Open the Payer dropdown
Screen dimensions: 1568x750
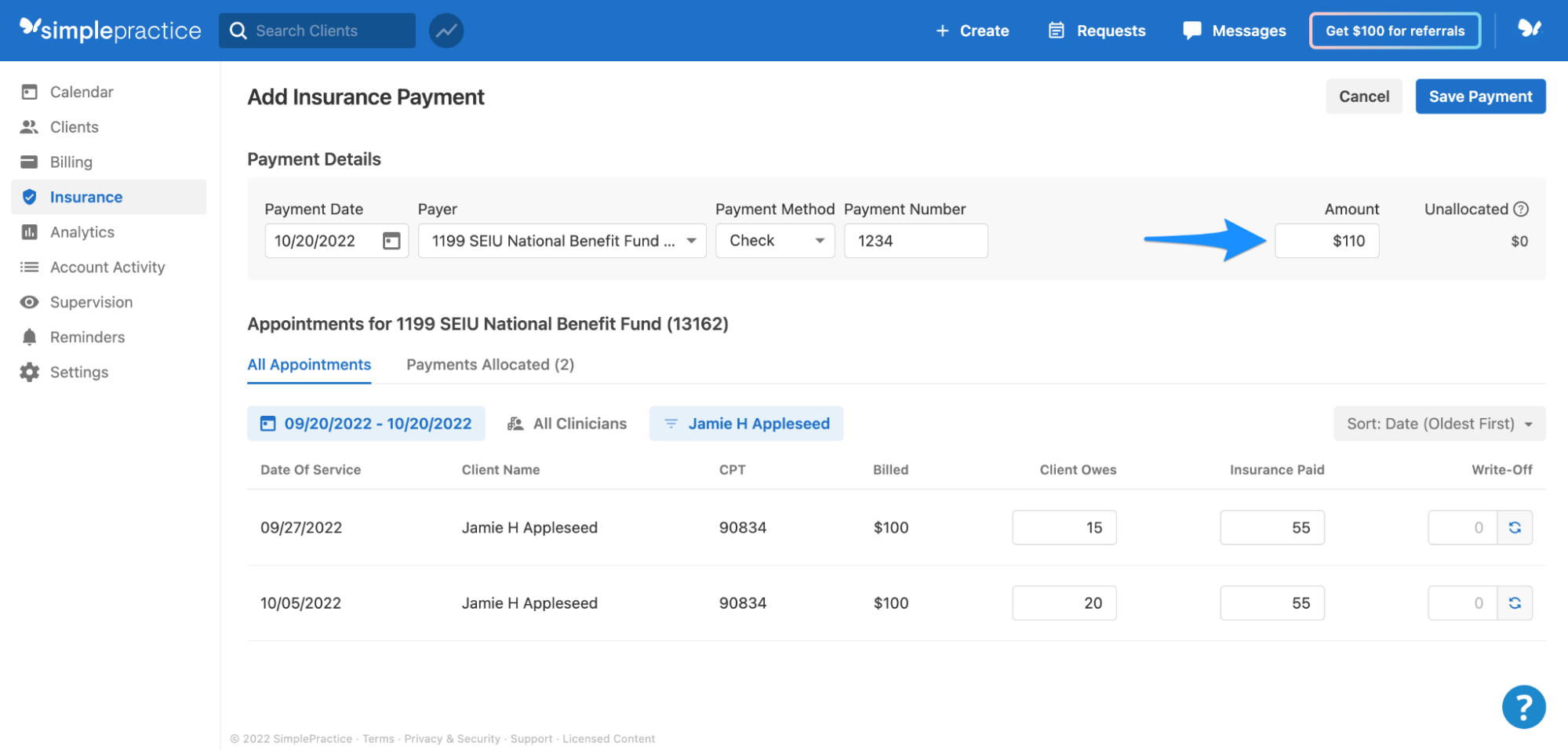point(562,241)
